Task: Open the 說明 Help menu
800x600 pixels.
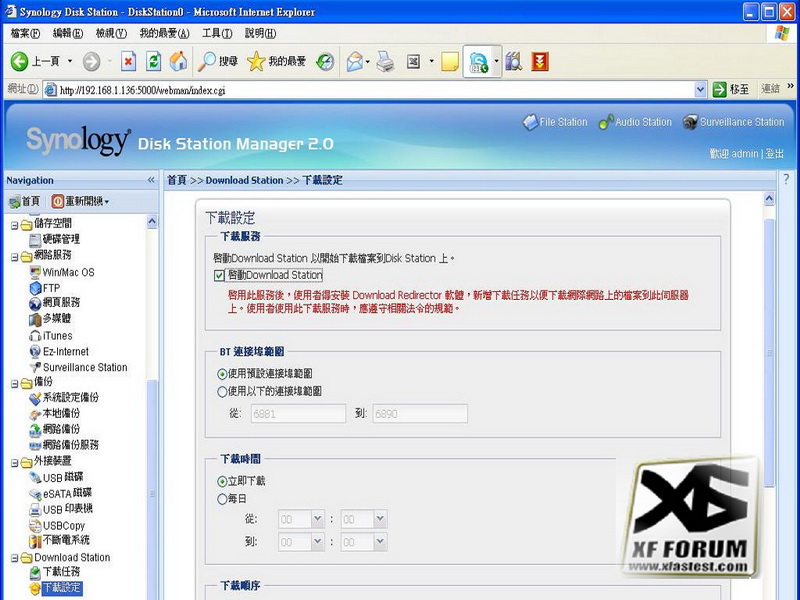Action: pos(260,34)
